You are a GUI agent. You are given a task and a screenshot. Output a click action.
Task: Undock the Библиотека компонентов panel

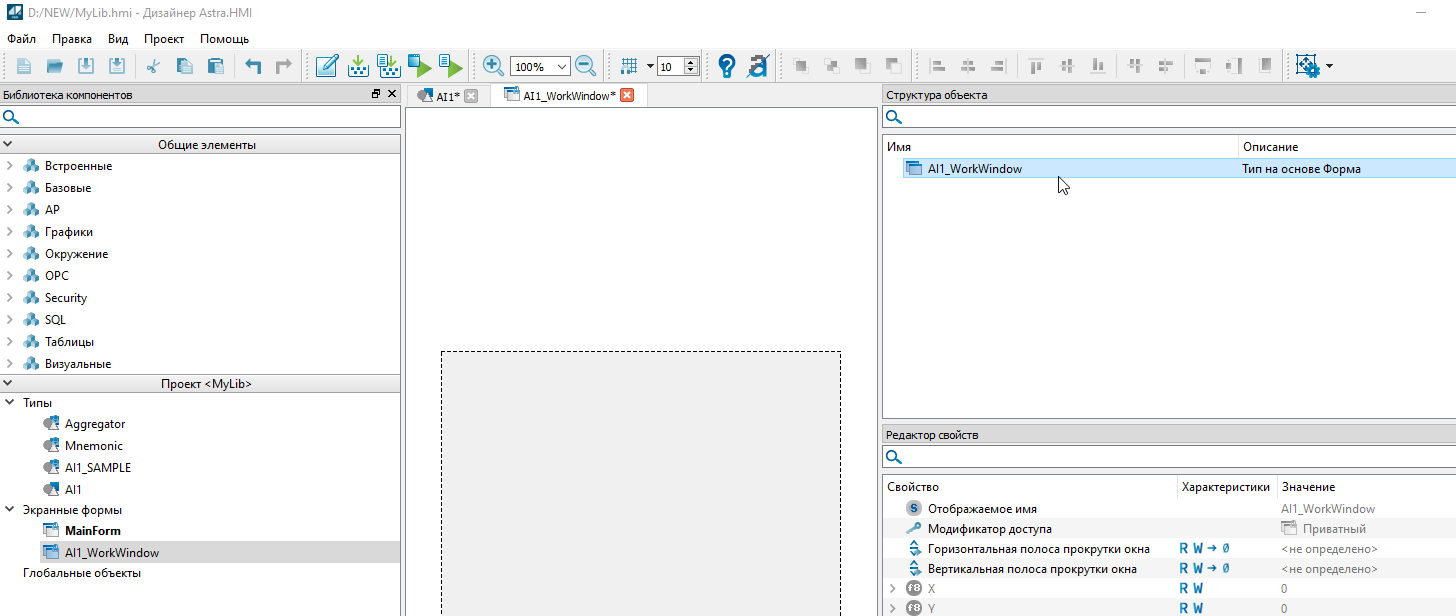coord(376,94)
